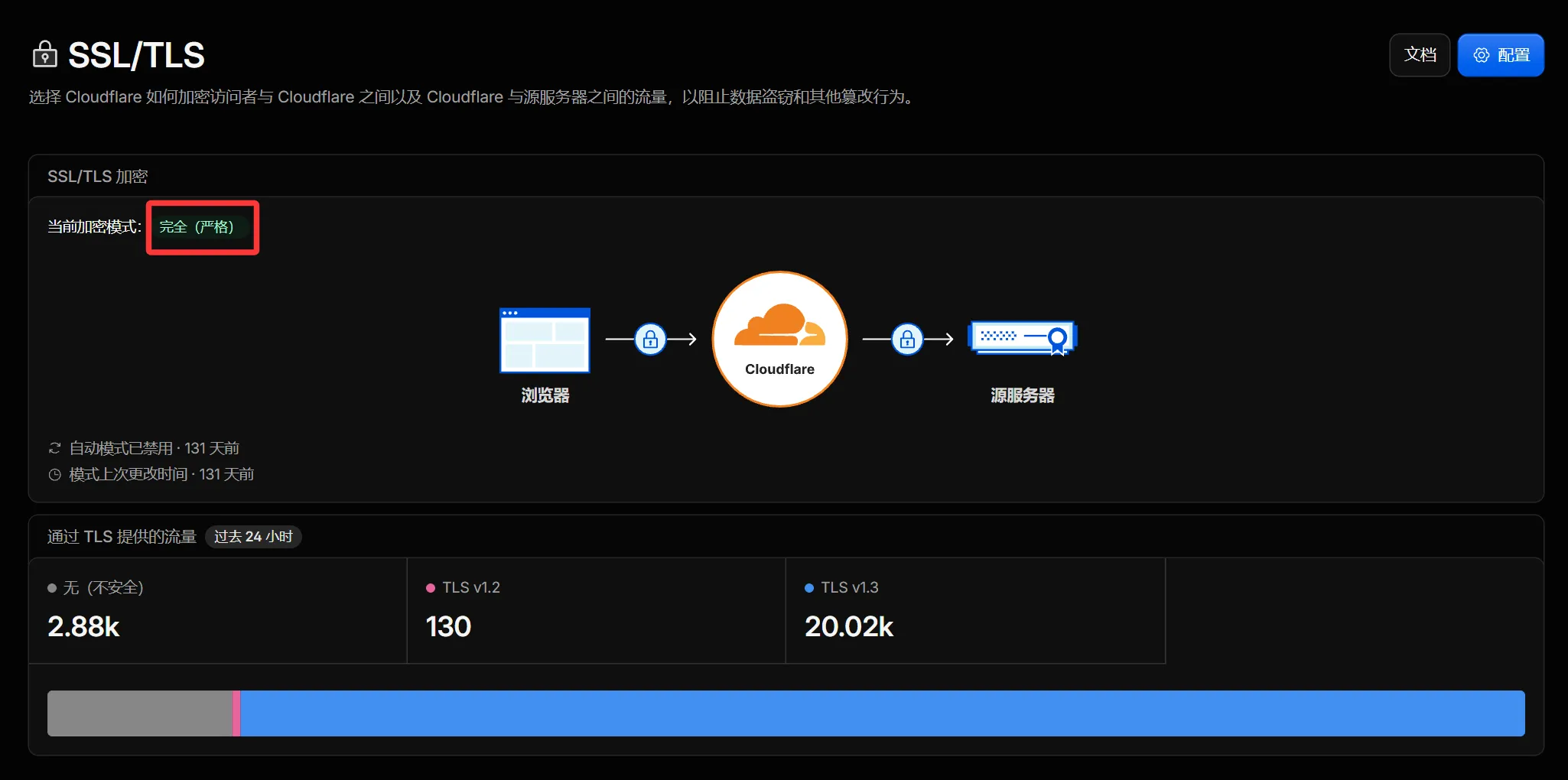
Task: Select the 20.02k TLS v1.3 value
Action: tap(849, 627)
